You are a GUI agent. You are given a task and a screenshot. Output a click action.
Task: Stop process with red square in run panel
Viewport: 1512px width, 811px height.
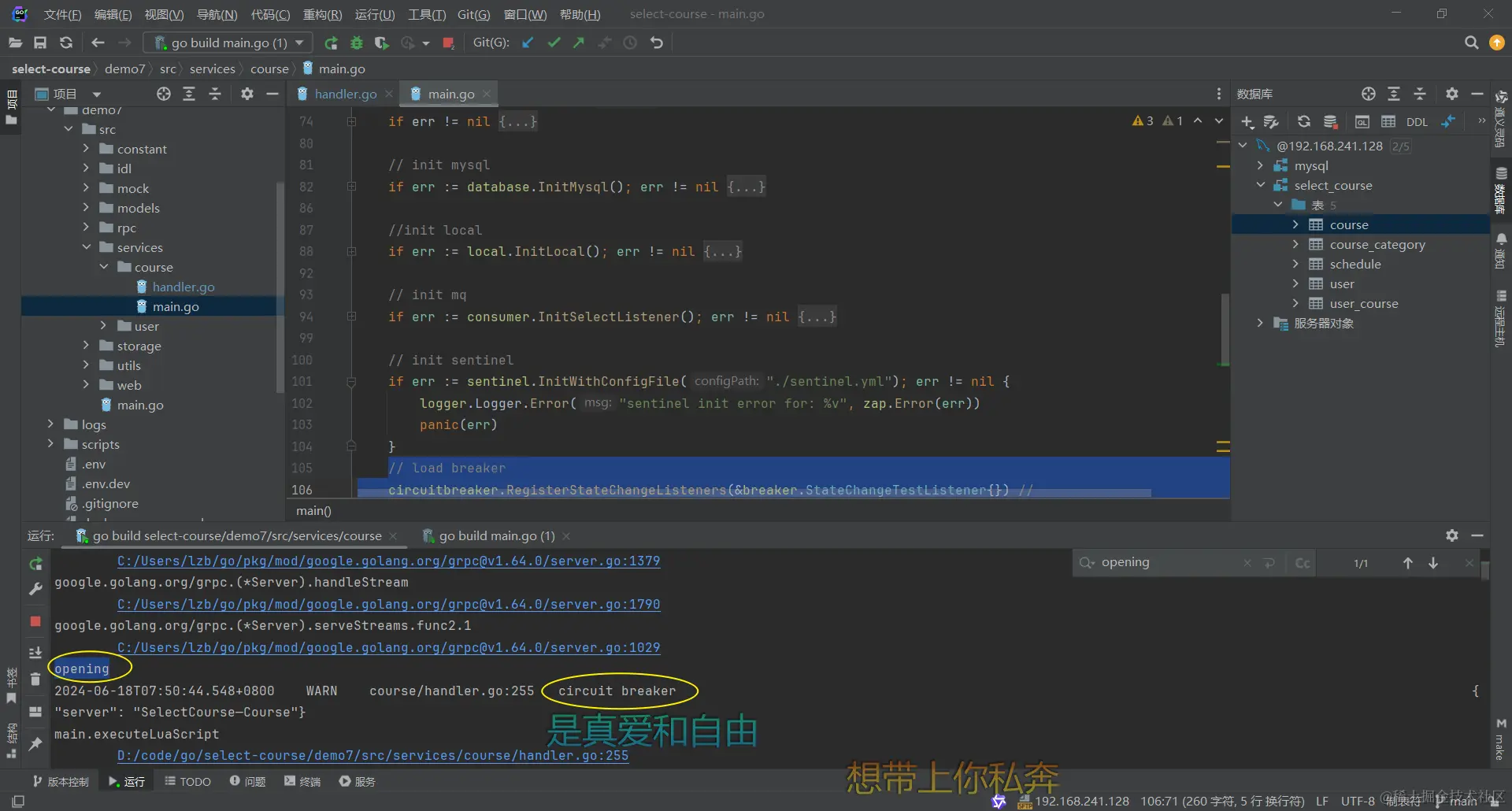[x=35, y=621]
